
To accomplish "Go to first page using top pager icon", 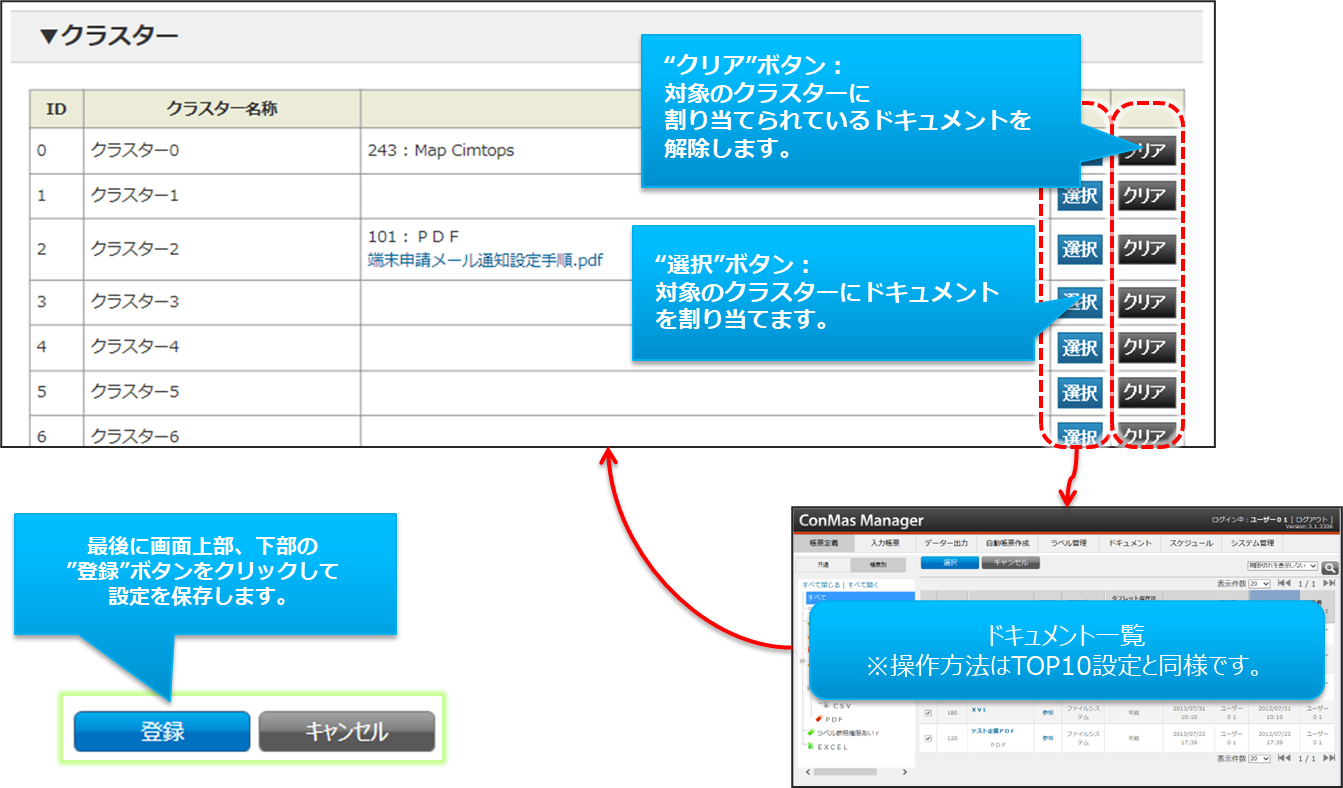I will pos(1283,583).
